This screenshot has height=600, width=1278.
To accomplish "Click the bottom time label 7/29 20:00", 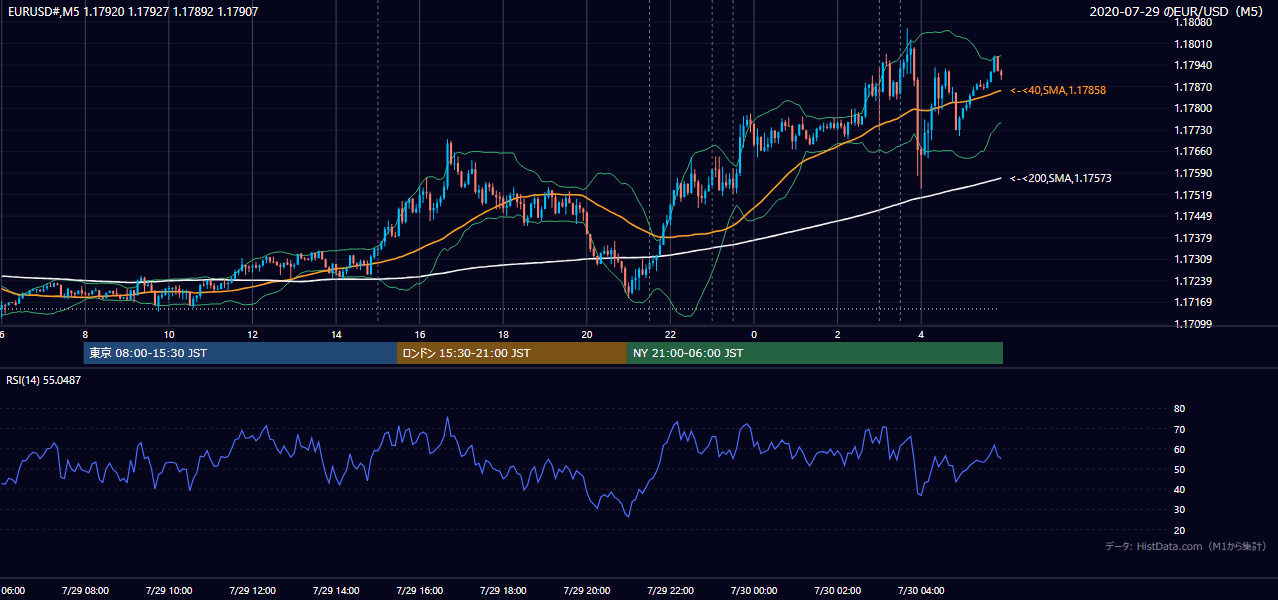I will (x=587, y=590).
